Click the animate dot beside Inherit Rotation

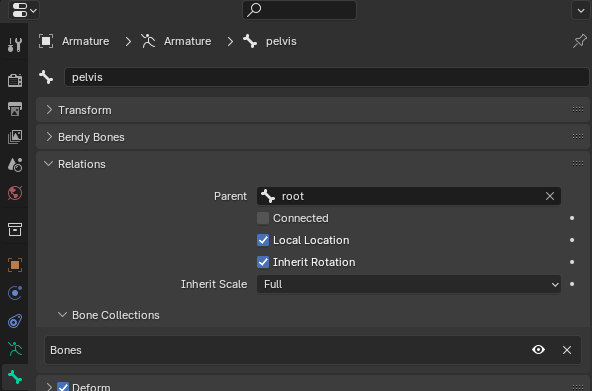tap(572, 262)
